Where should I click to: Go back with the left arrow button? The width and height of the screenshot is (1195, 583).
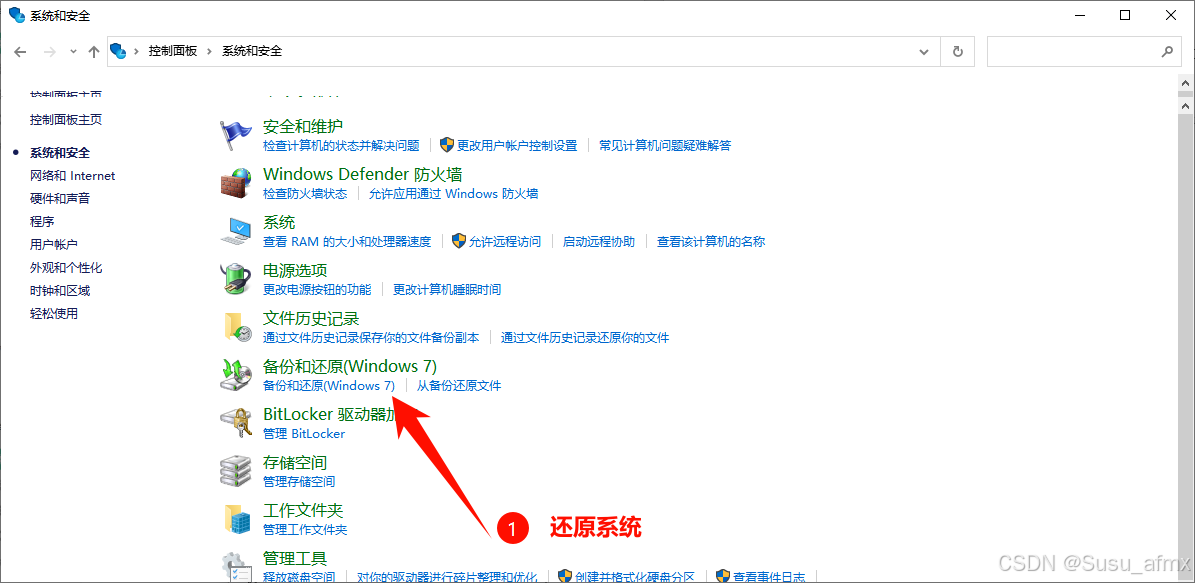[x=21, y=52]
